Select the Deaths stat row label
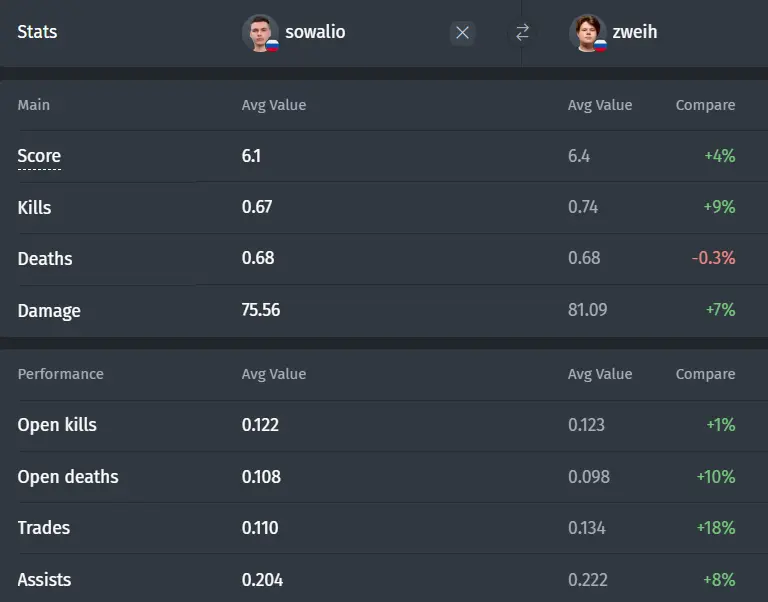 coord(45,259)
